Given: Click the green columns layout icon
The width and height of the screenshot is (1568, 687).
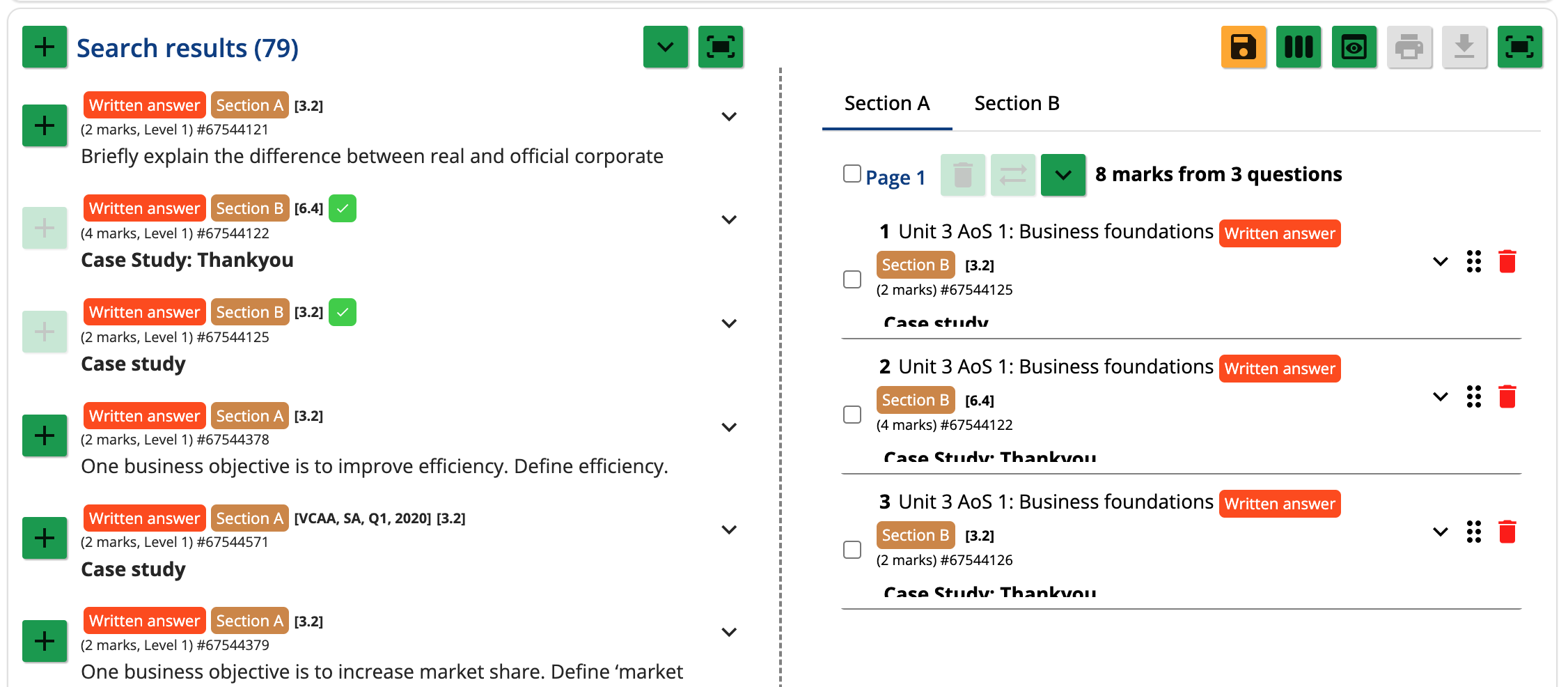Looking at the screenshot, I should [1299, 47].
